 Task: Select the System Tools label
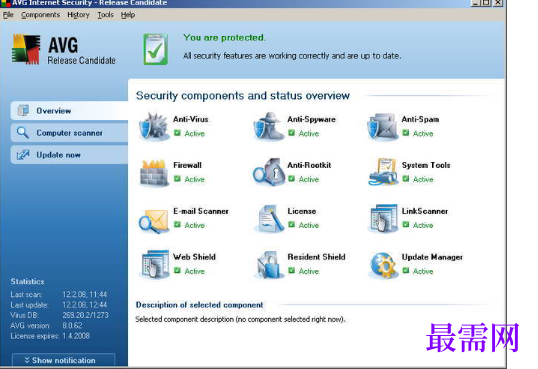pyautogui.click(x=426, y=165)
